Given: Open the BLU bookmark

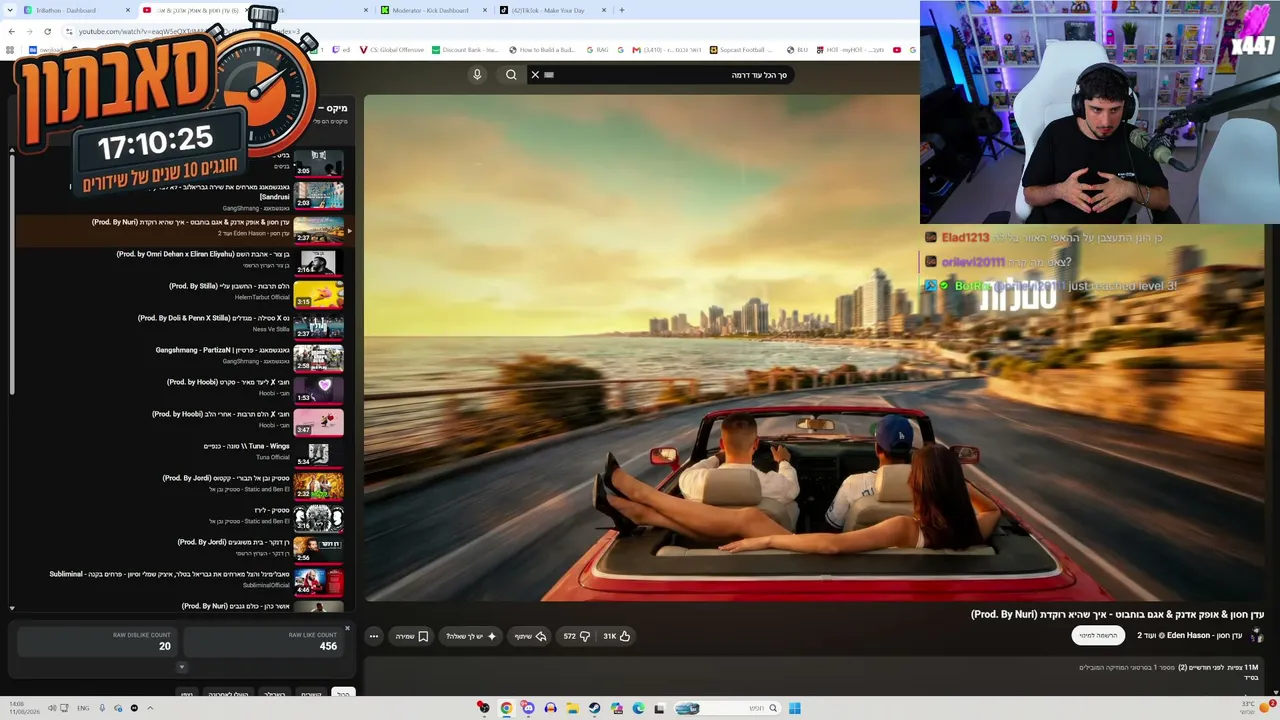Looking at the screenshot, I should tap(797, 50).
